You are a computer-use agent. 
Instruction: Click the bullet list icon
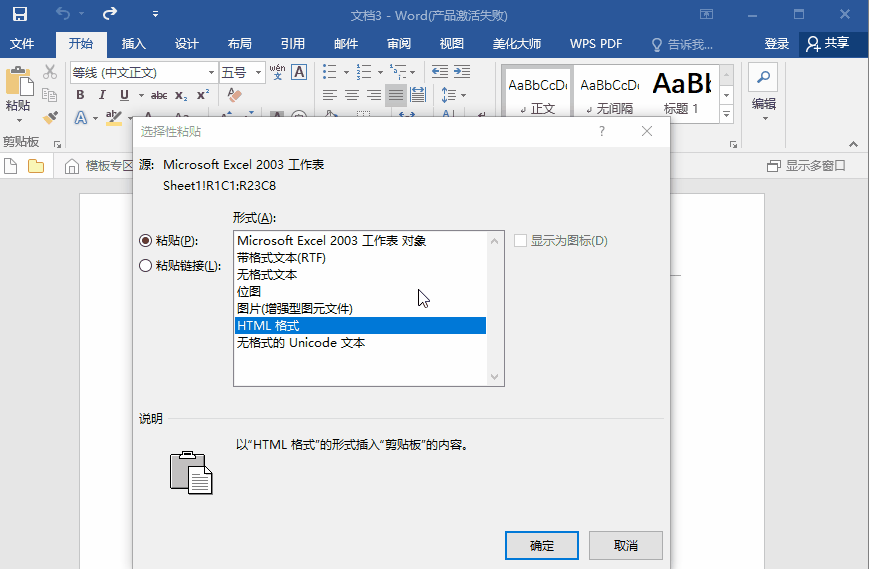(330, 72)
